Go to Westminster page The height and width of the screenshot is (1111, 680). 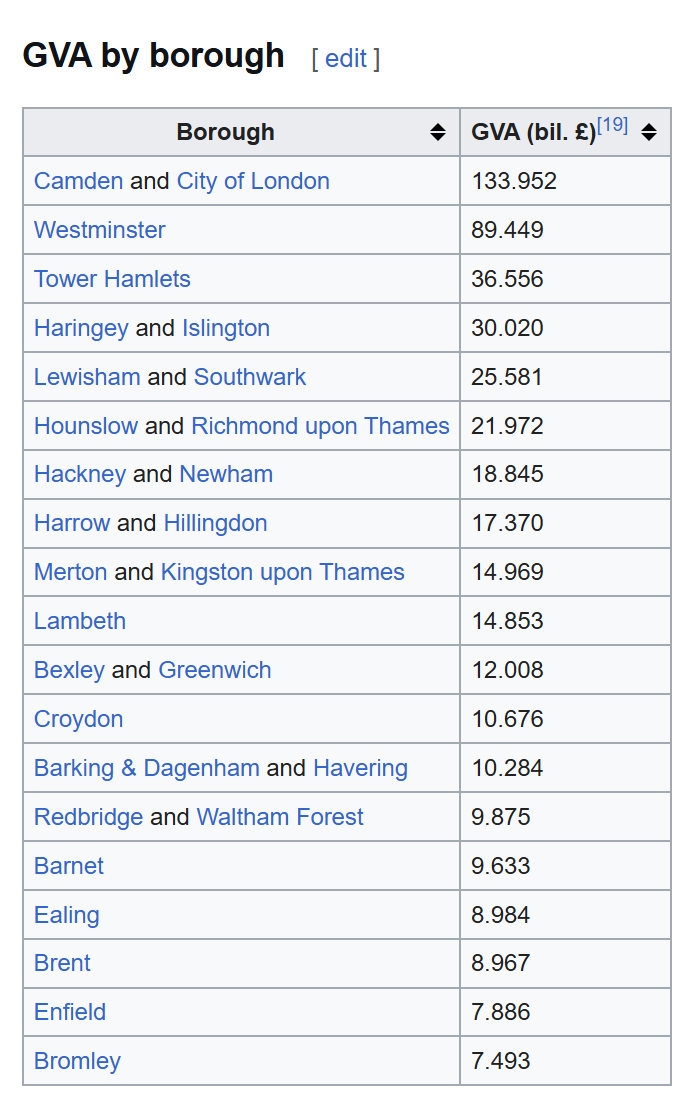pyautogui.click(x=99, y=230)
